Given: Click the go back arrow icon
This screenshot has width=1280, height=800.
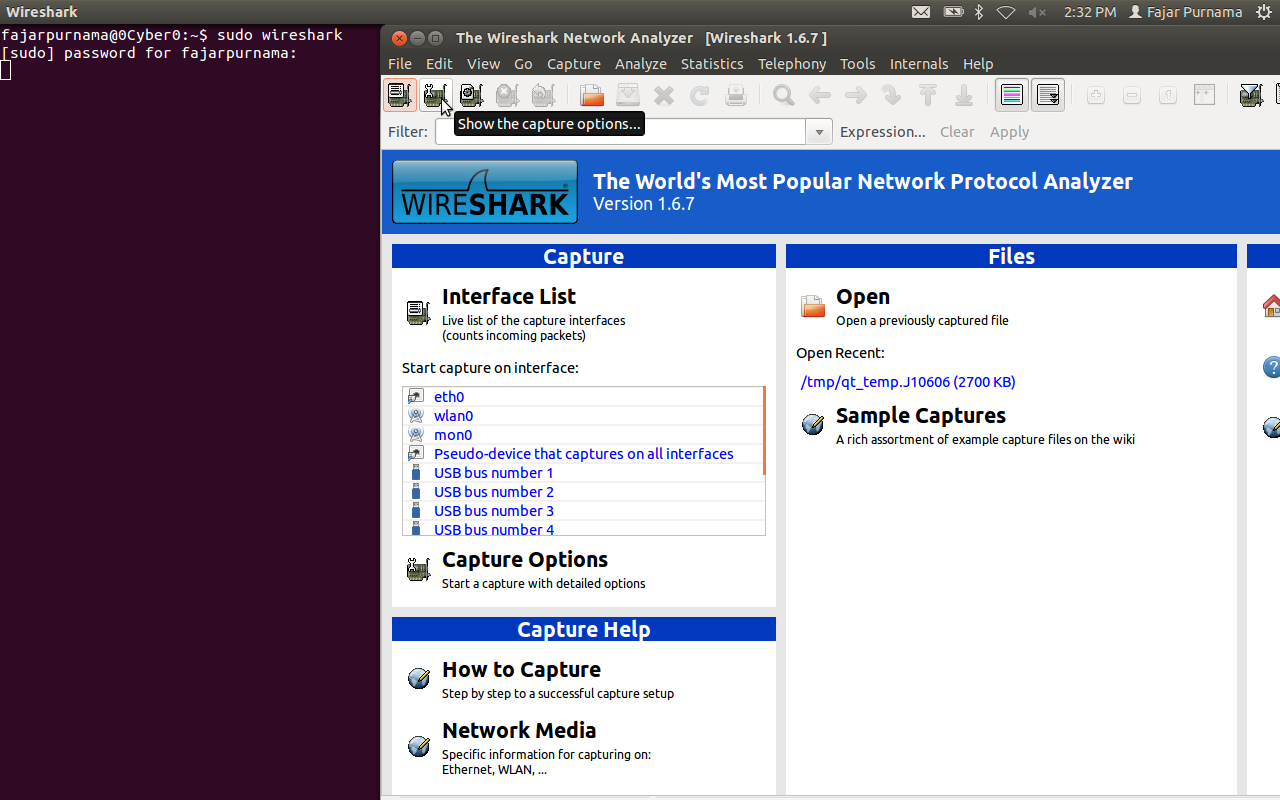Looking at the screenshot, I should click(820, 95).
